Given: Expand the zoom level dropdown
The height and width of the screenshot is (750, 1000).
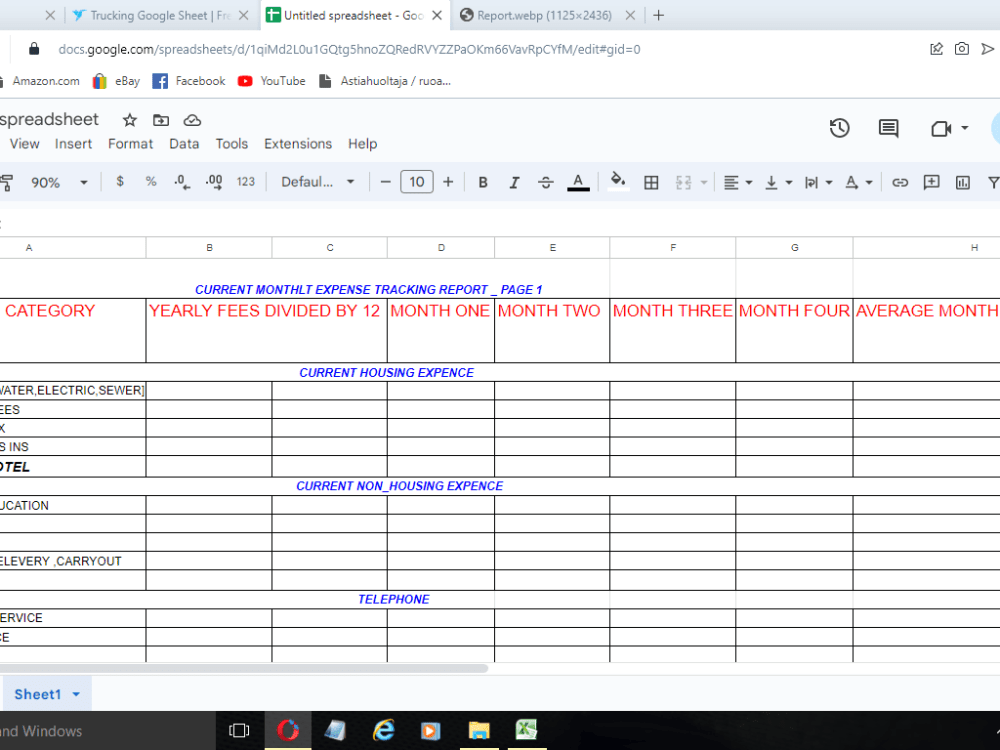Looking at the screenshot, I should coord(84,181).
